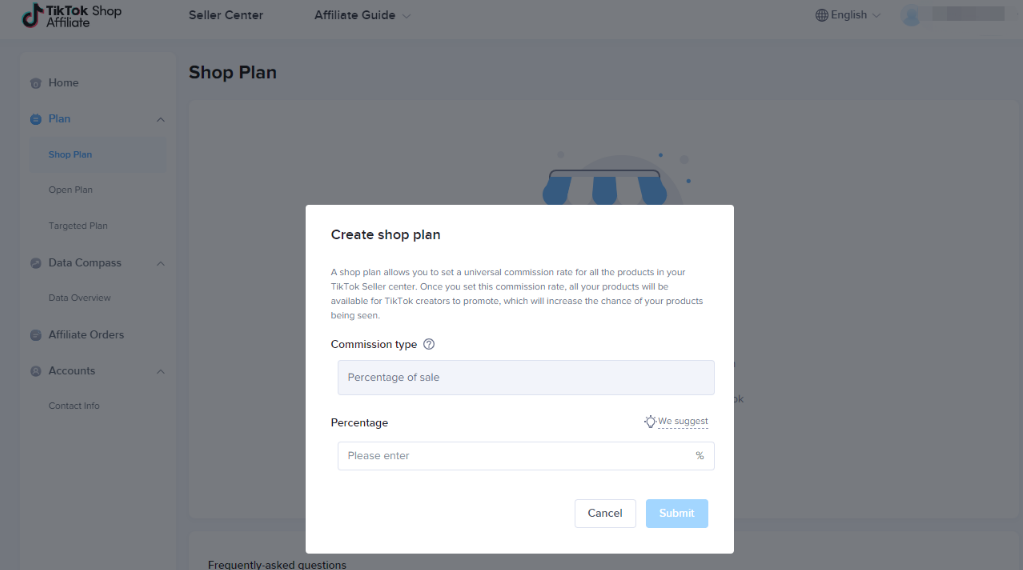
Task: Collapse the Data Compass section chevron
Action: (161, 263)
